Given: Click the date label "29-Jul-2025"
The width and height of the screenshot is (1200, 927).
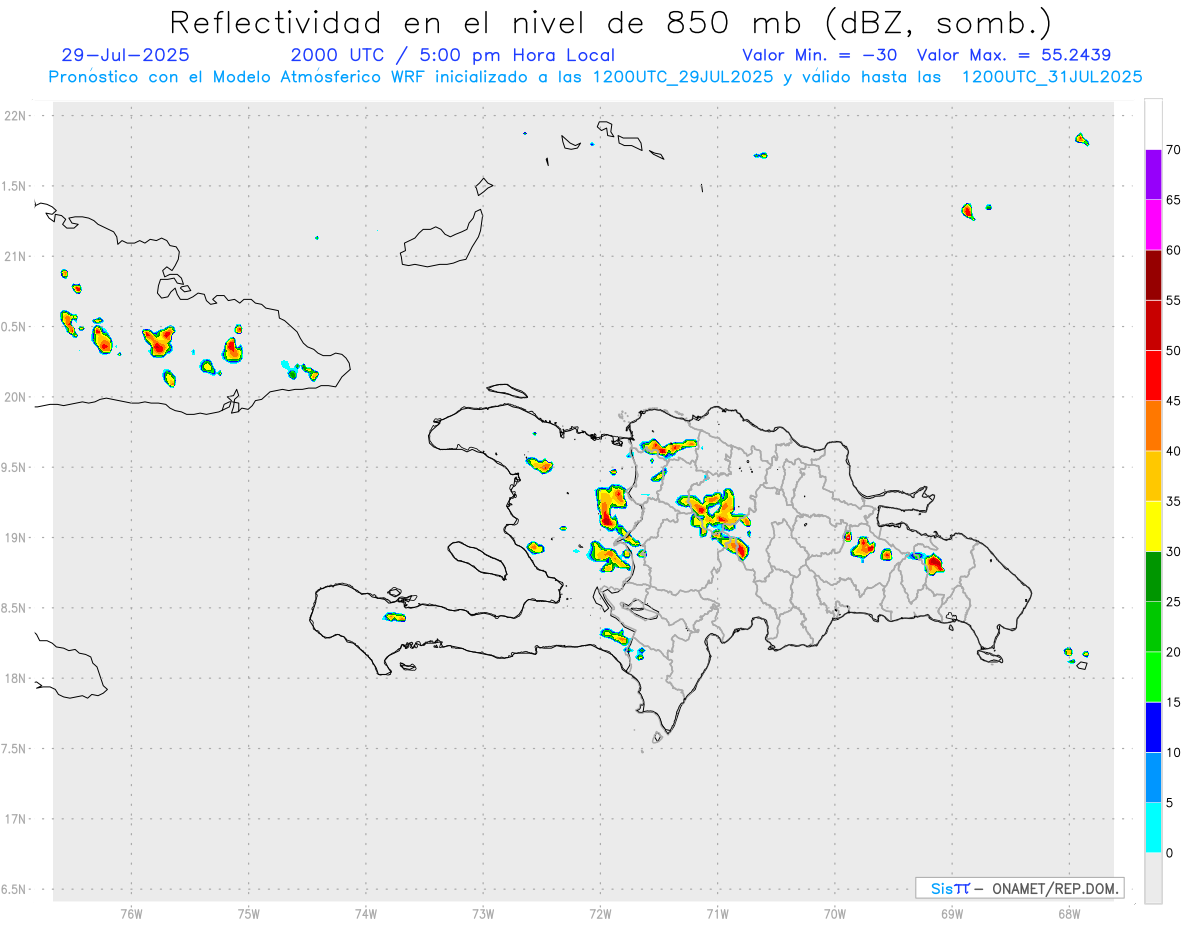Looking at the screenshot, I should [x=125, y=55].
